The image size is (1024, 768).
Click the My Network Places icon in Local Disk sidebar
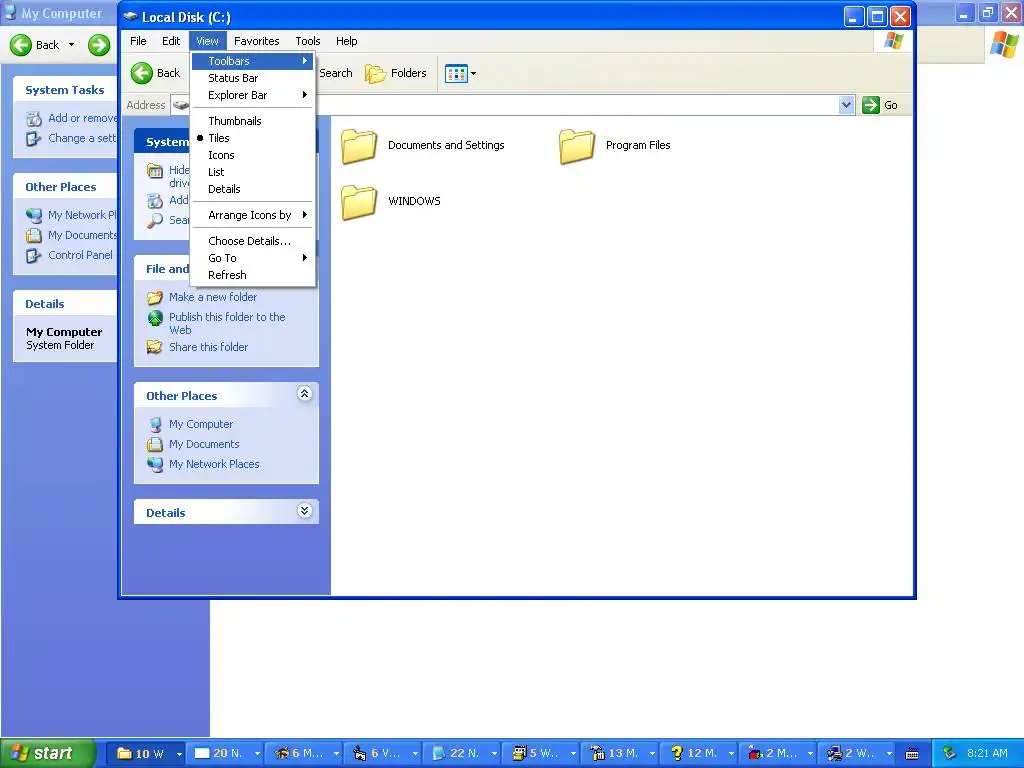[x=155, y=464]
